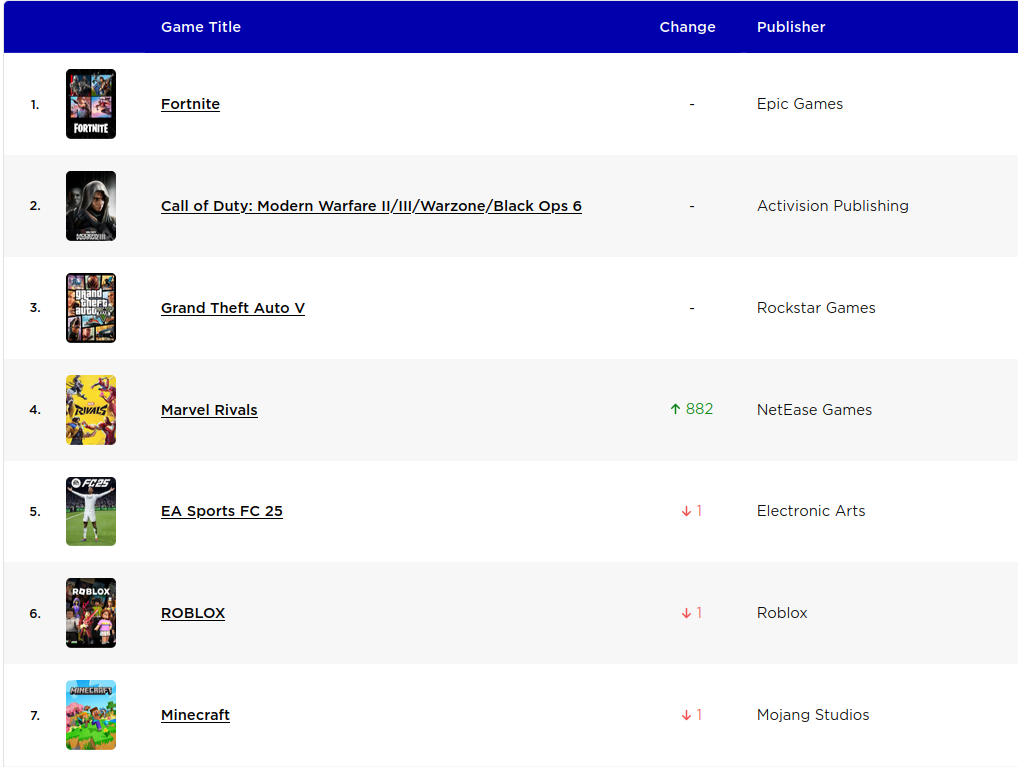
Task: Click the ROBLOX title link
Action: tap(193, 613)
